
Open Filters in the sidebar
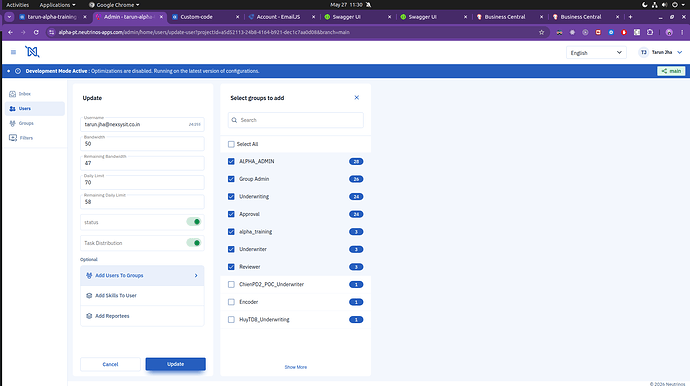[35, 138]
